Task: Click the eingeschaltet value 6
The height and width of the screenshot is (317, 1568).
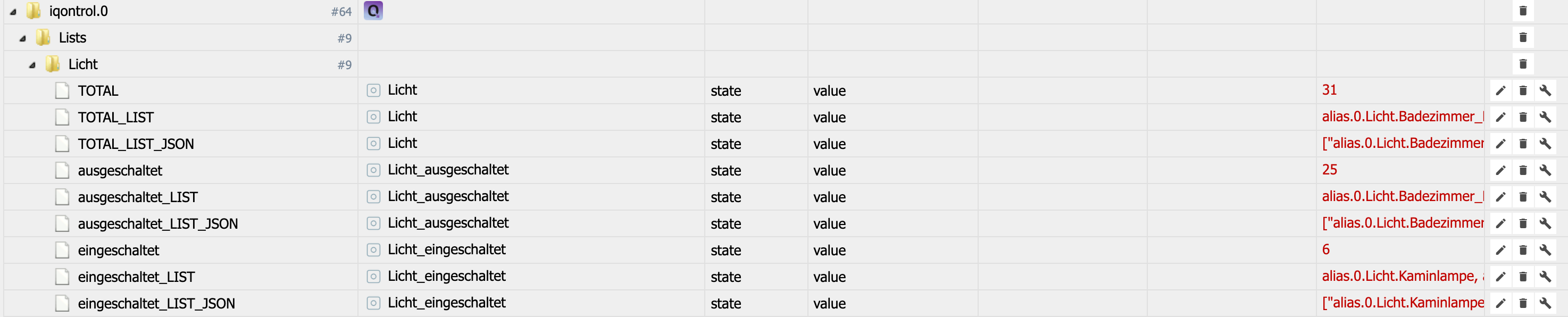Action: (x=1326, y=249)
